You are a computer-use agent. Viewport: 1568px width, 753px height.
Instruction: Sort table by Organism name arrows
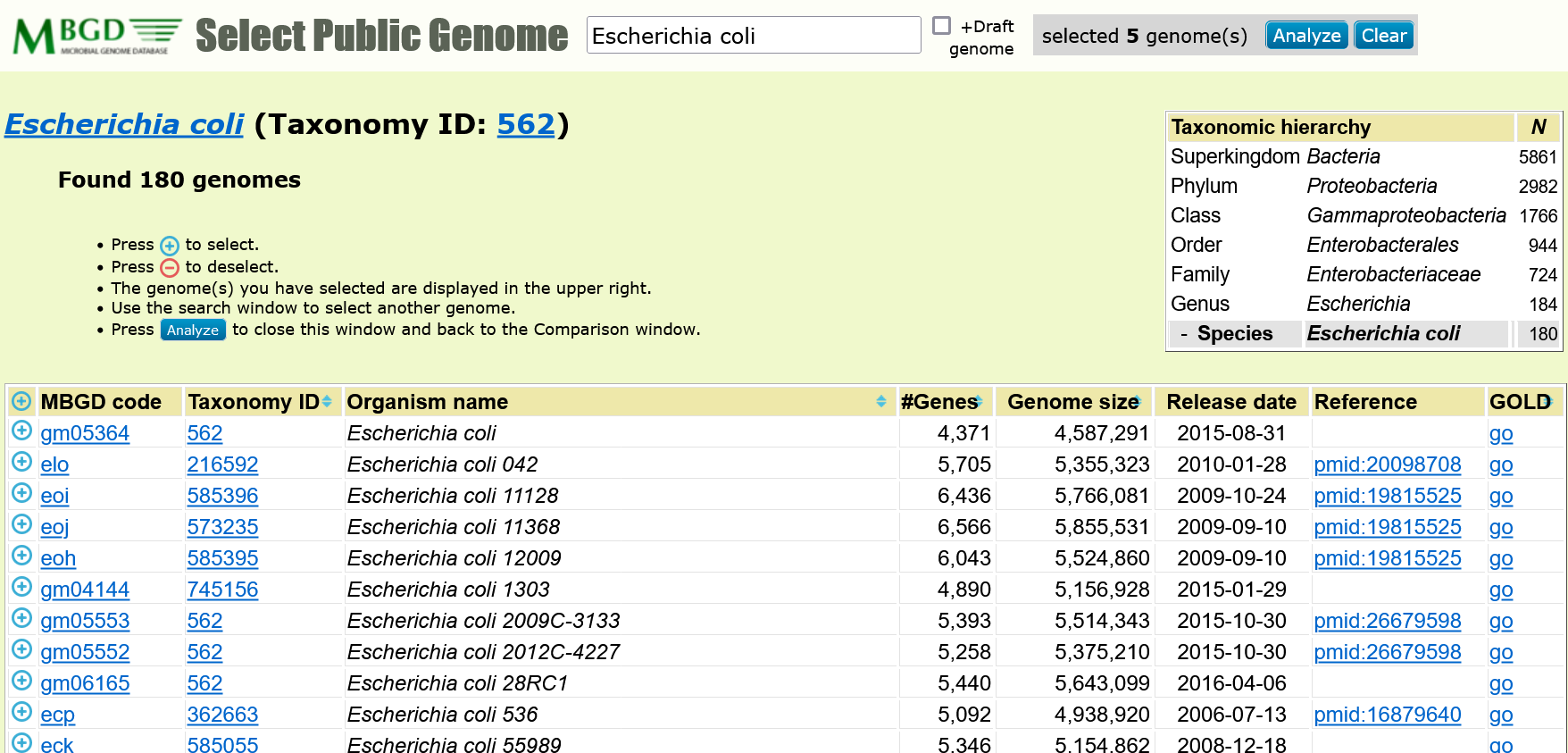pos(880,402)
